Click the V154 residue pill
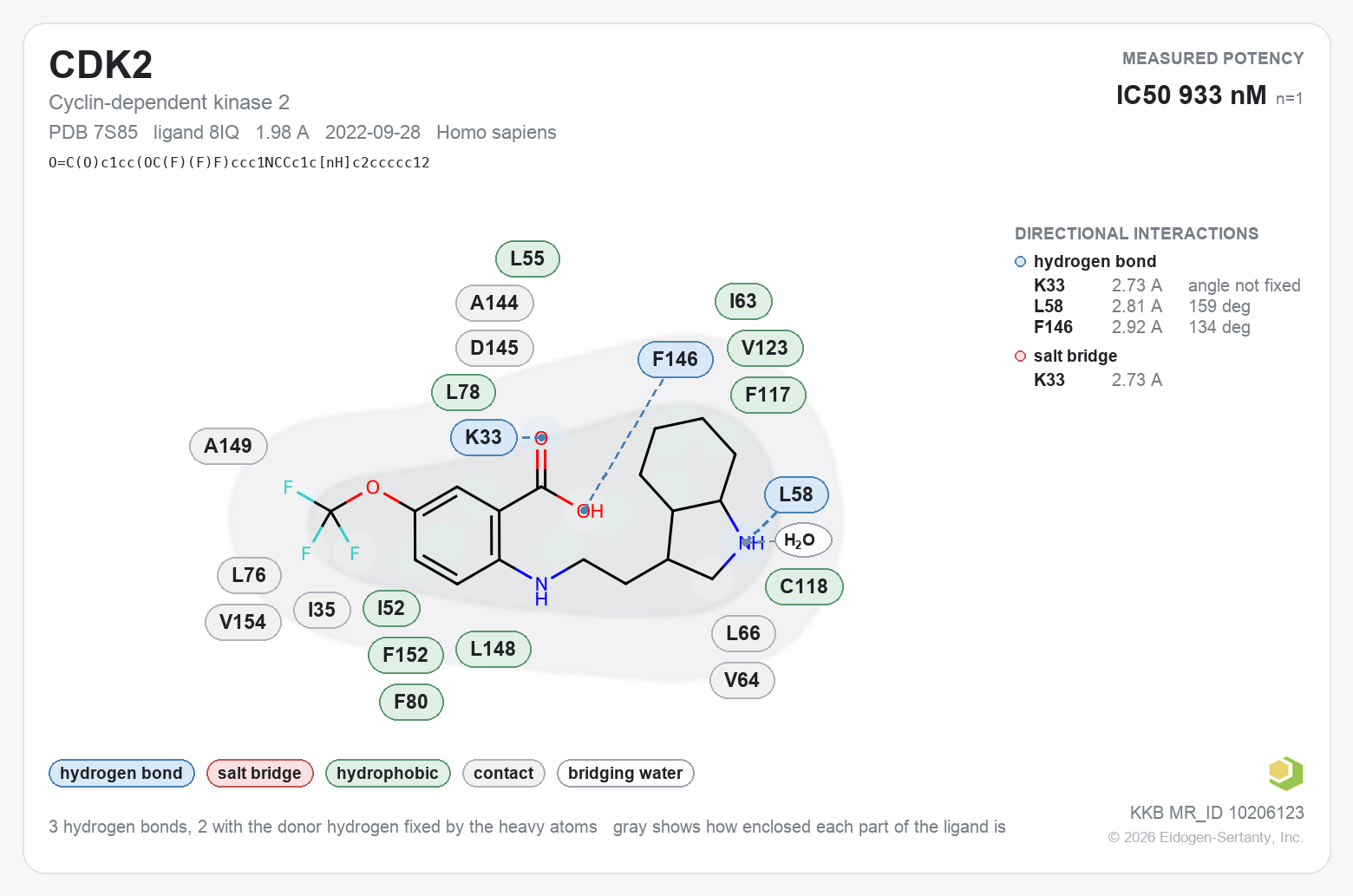 [243, 622]
